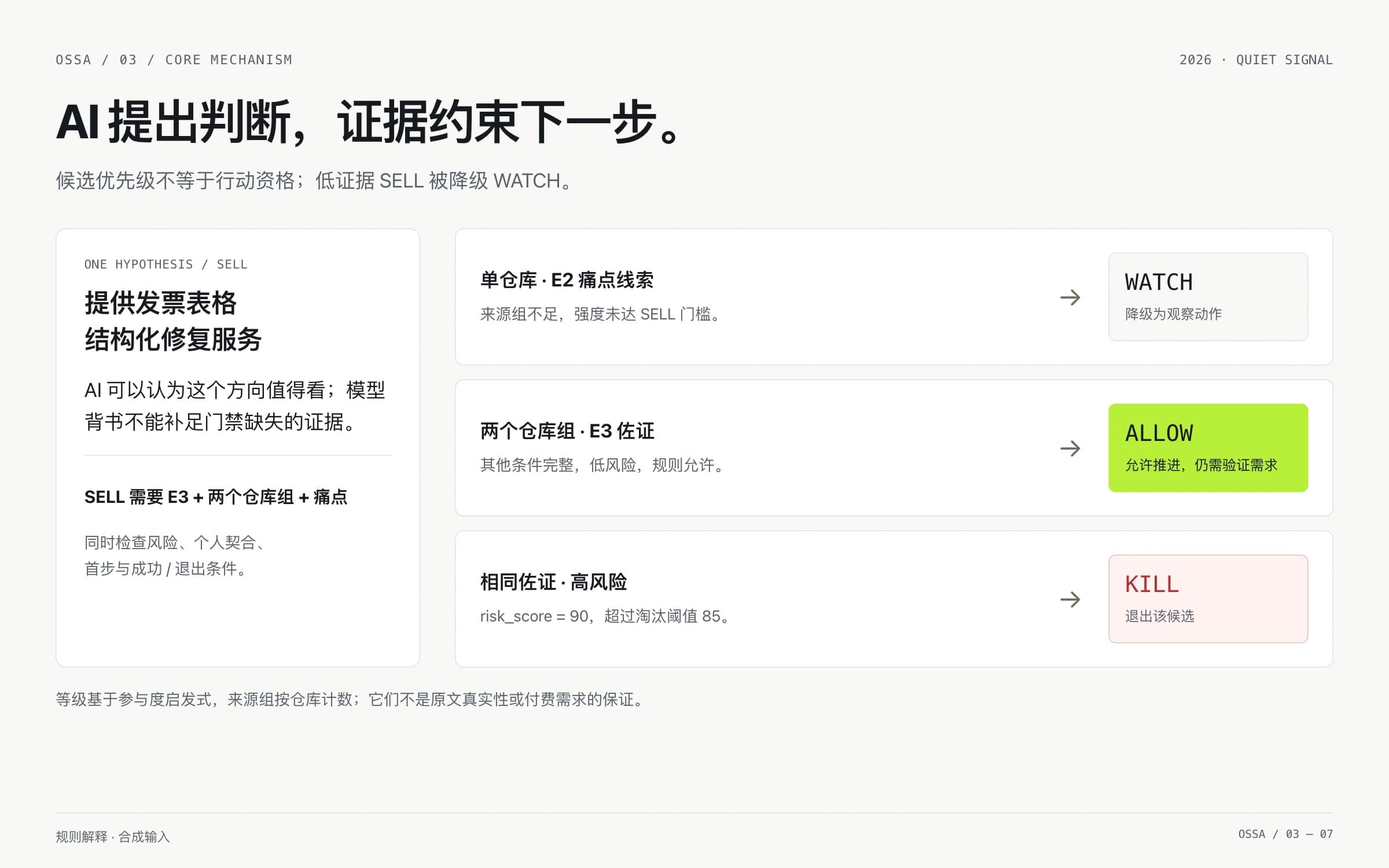This screenshot has width=1389, height=868.
Task: Click the arrow pointing to the ALLOW box
Action: coord(1070,448)
